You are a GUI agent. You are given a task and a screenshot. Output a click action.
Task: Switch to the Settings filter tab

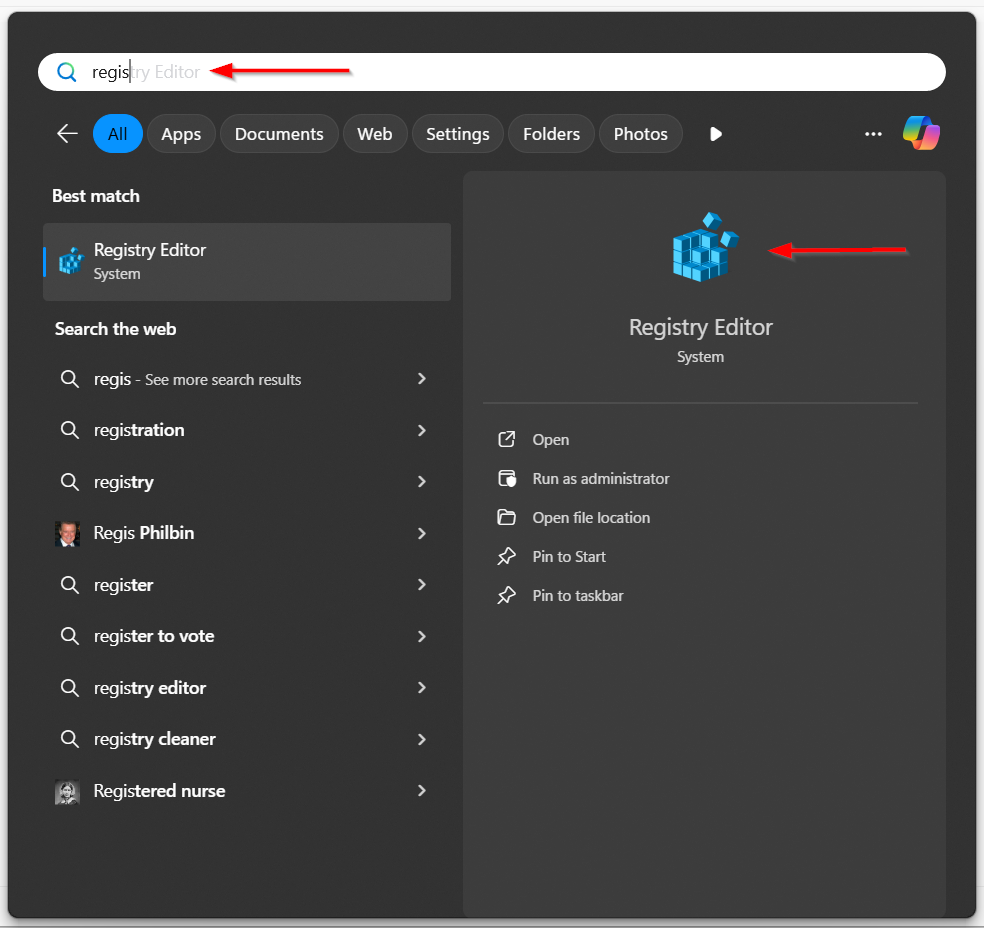pyautogui.click(x=457, y=134)
